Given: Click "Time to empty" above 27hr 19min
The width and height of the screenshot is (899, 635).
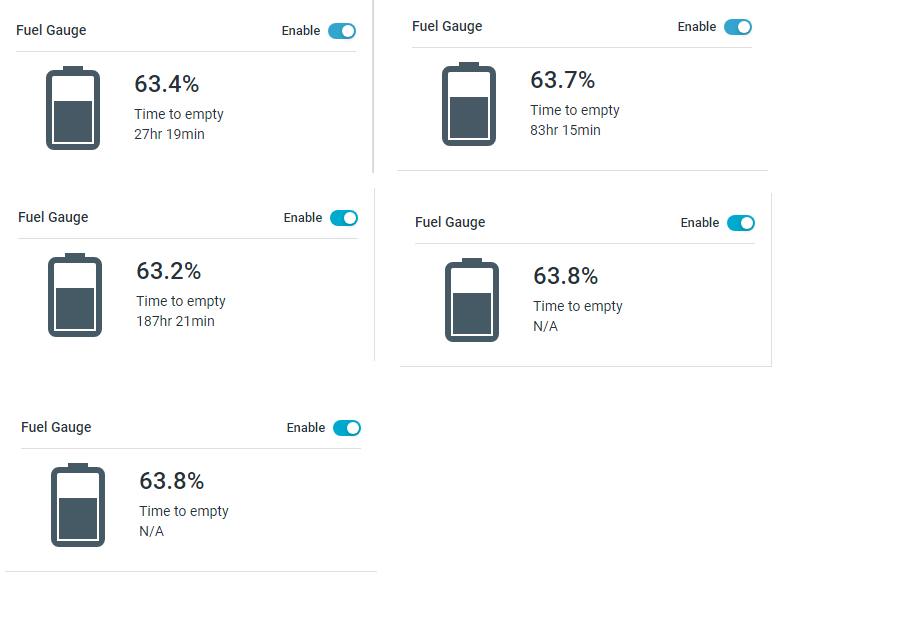Looking at the screenshot, I should (x=179, y=114).
